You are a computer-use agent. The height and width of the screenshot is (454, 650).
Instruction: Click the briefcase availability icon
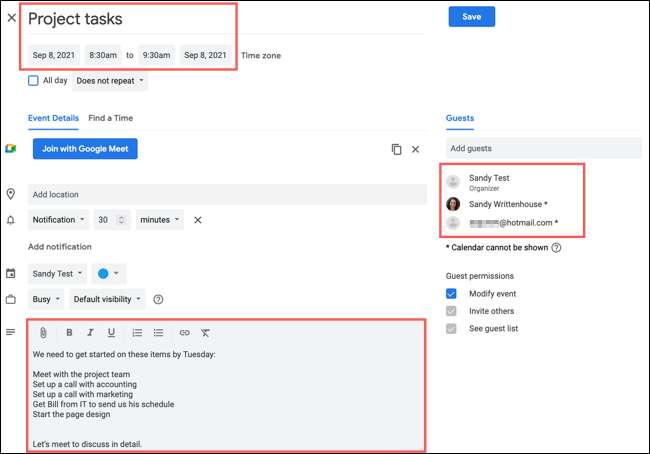point(11,299)
